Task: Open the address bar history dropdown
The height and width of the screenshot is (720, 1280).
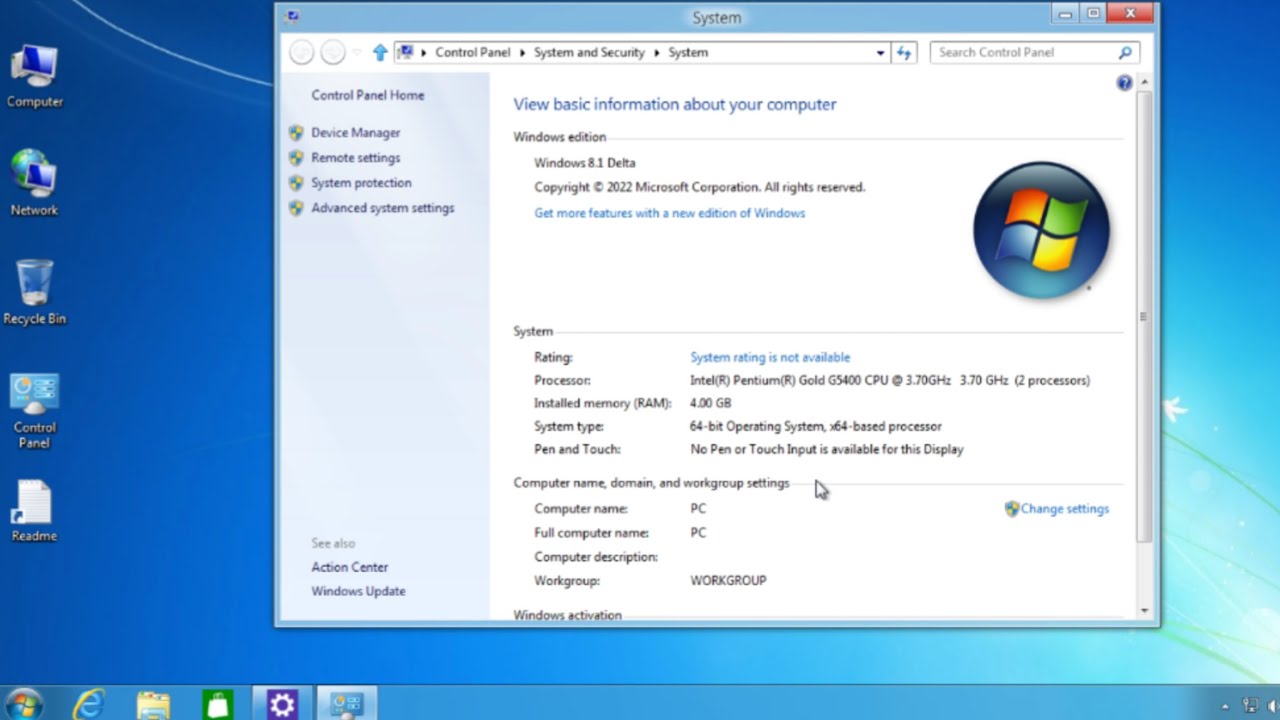Action: click(880, 52)
